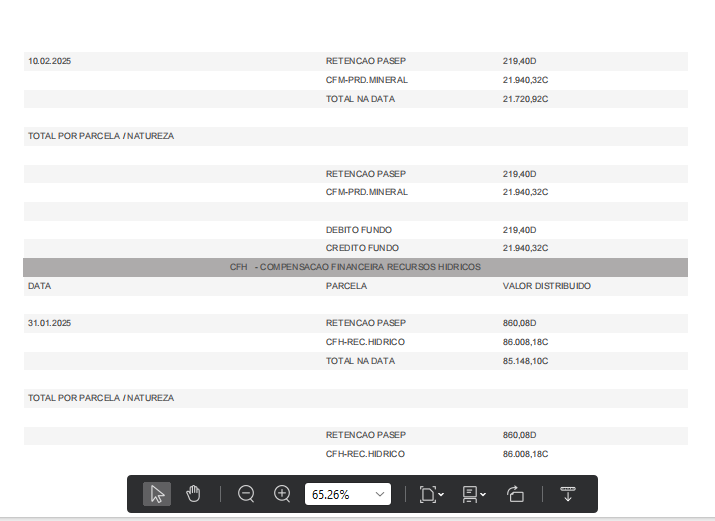The image size is (715, 521).
Task: Rotate the document view
Action: pos(515,494)
